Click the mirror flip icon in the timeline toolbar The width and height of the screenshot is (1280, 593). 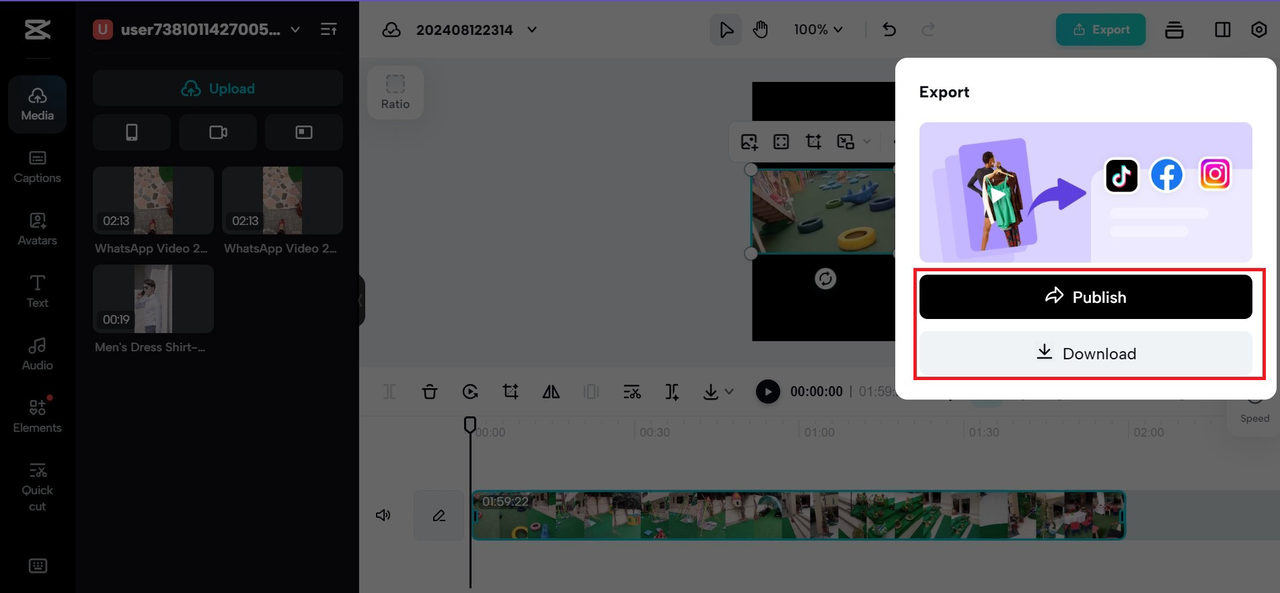[x=551, y=392]
